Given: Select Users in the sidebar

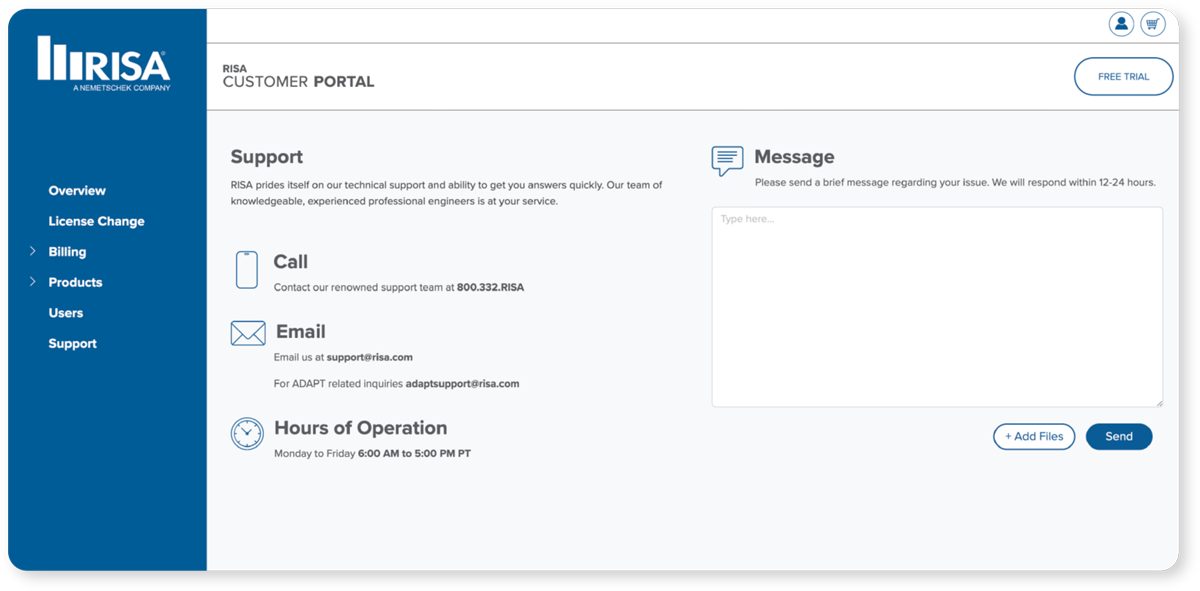Looking at the screenshot, I should tap(66, 313).
